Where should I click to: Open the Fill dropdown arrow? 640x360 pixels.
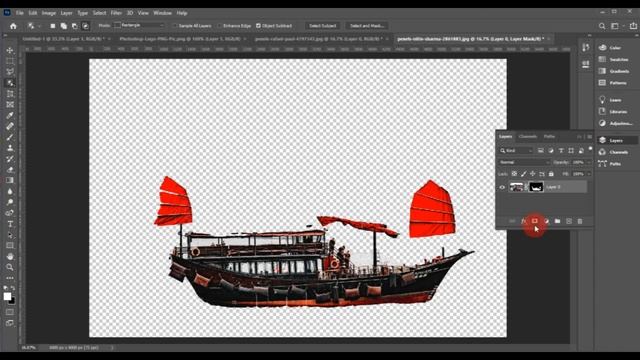(x=588, y=174)
